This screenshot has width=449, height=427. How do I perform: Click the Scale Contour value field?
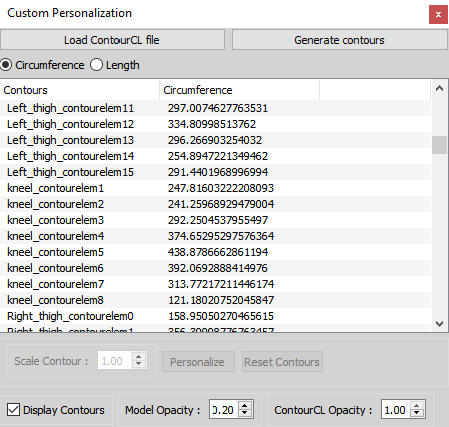pyautogui.click(x=115, y=361)
